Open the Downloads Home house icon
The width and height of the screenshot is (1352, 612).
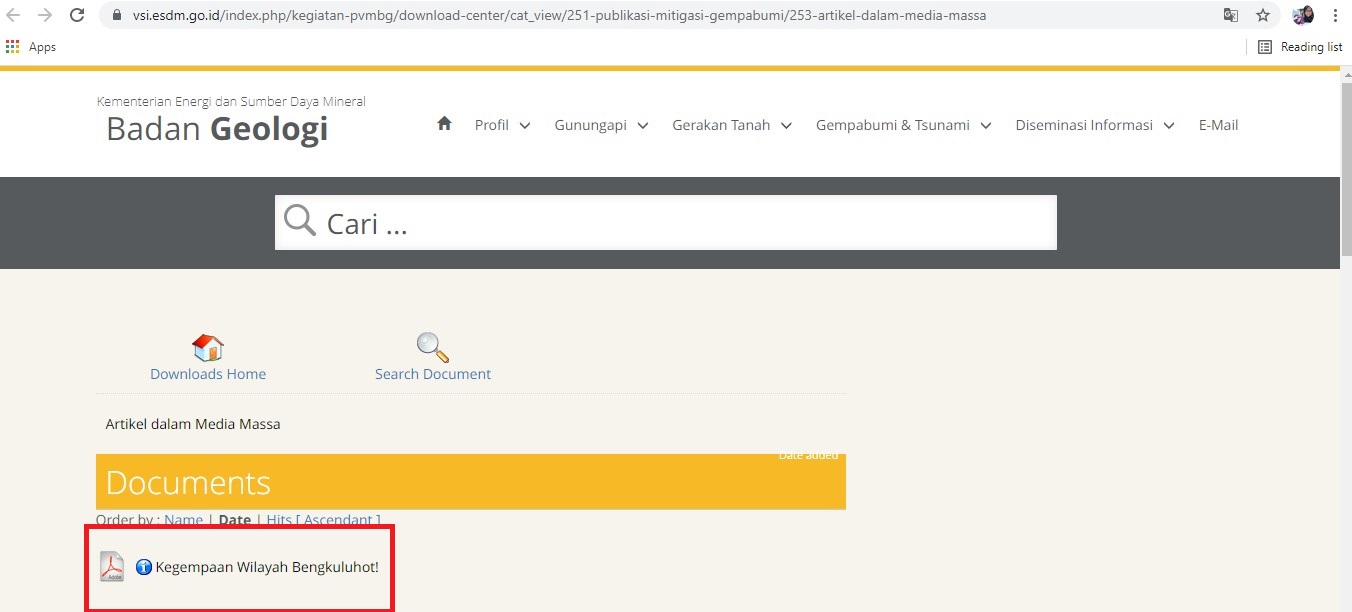click(208, 348)
